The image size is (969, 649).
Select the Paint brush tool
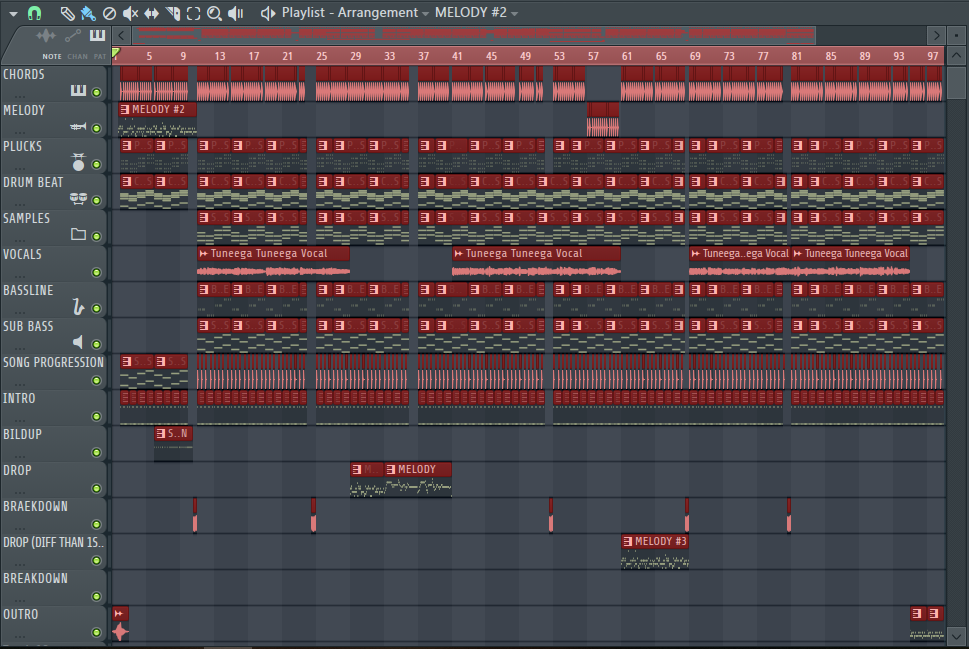(87, 13)
